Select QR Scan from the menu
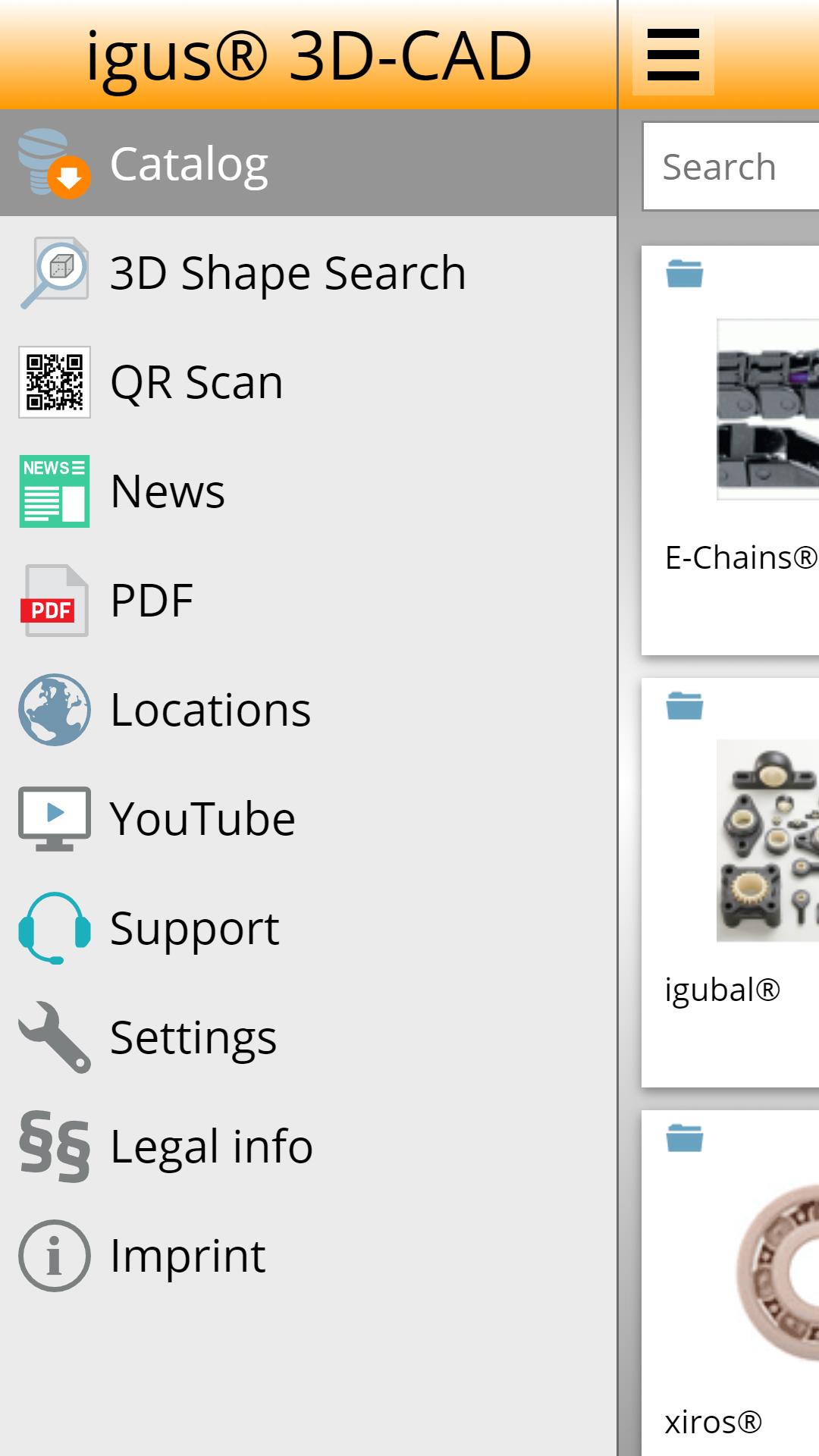Screen dimensions: 819x1456 click(308, 382)
